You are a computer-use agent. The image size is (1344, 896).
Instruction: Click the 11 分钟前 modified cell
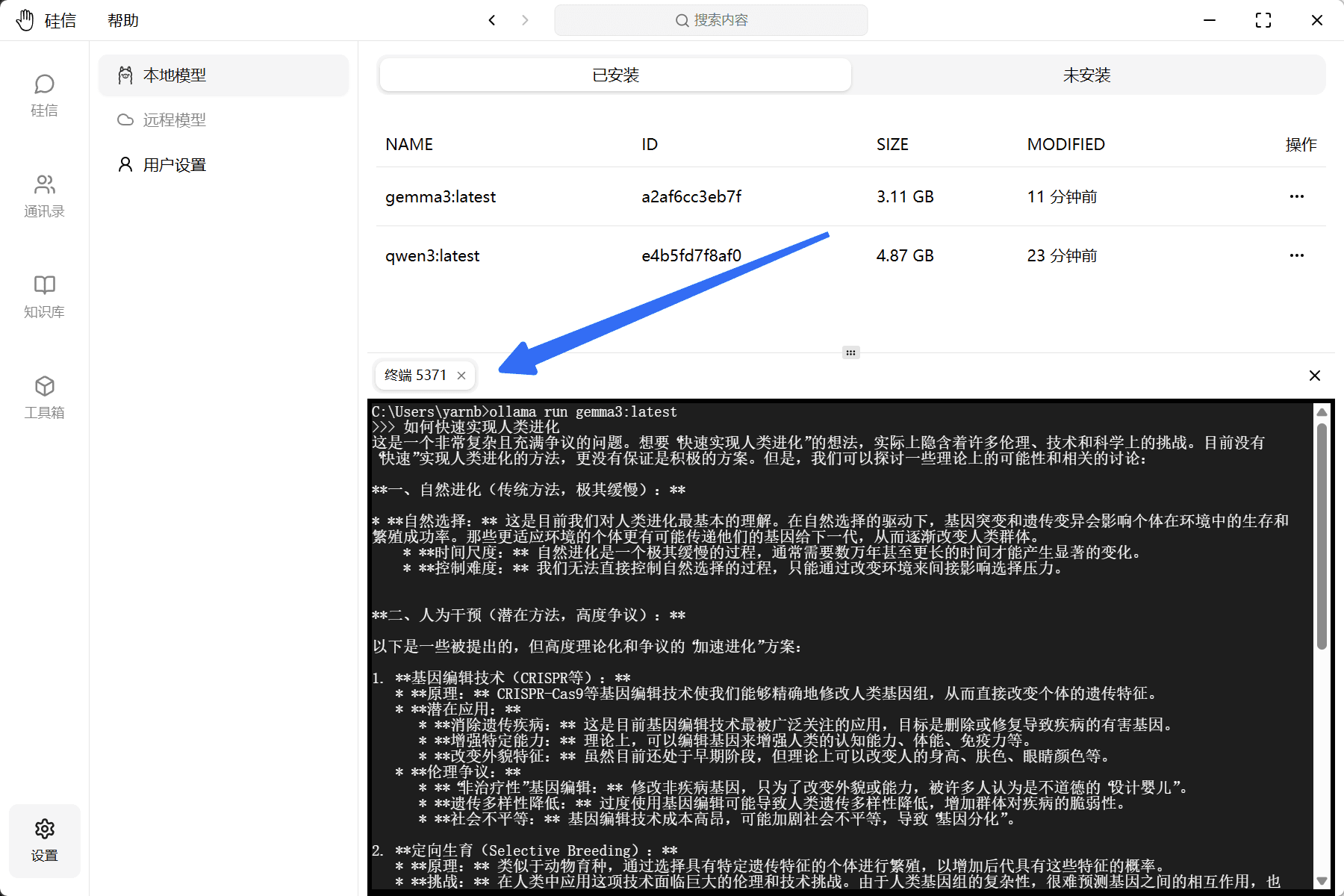[x=1062, y=197]
